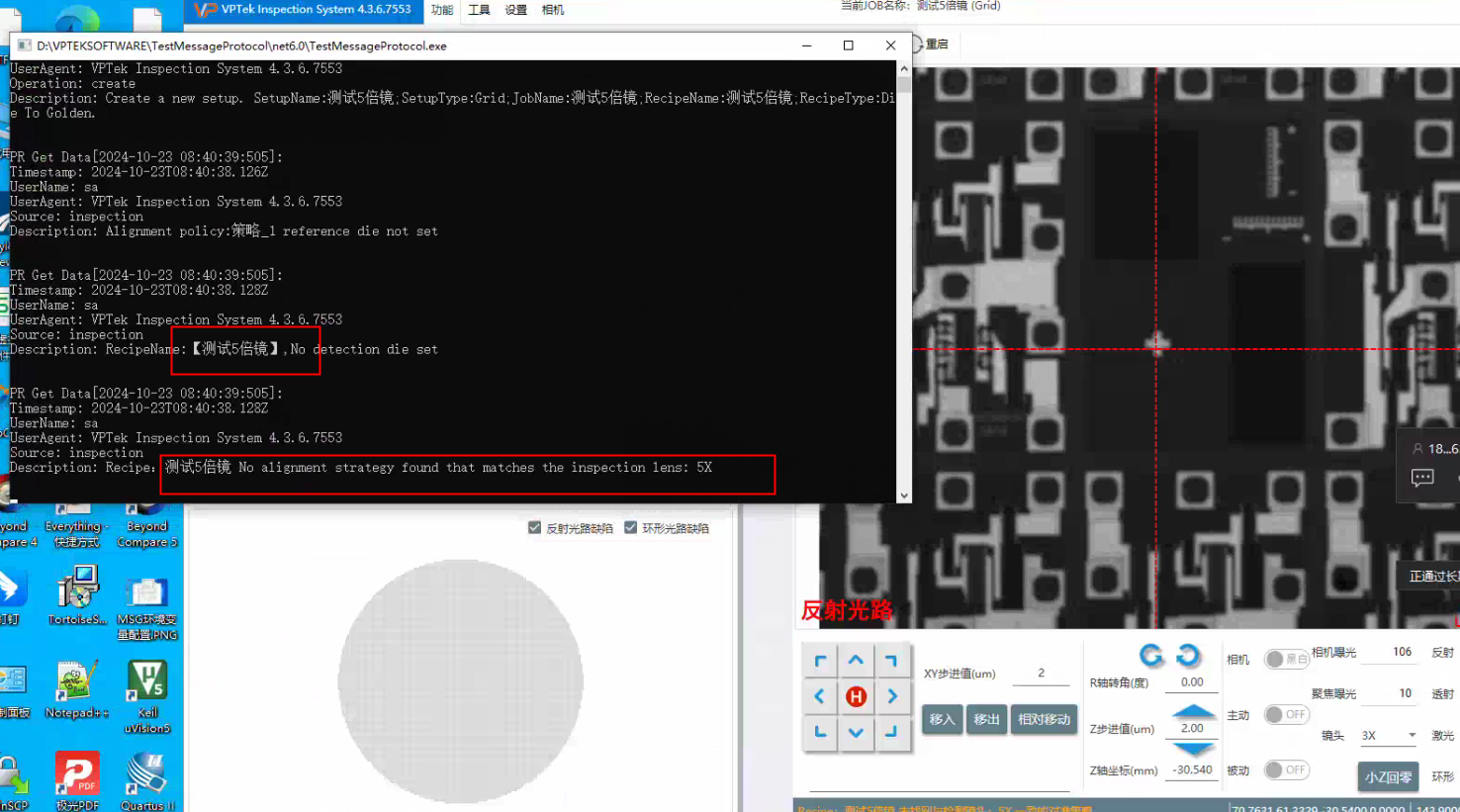The height and width of the screenshot is (812, 1460).
Task: Decrease Z step with blue down triangle
Action: (x=1192, y=749)
